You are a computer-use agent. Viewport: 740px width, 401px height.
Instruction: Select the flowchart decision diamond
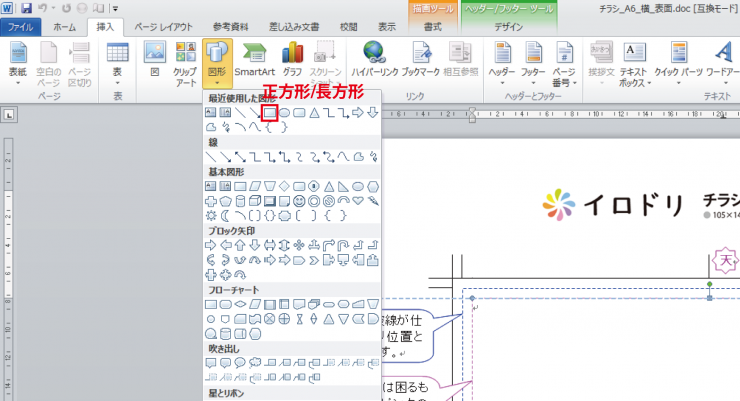(x=240, y=304)
